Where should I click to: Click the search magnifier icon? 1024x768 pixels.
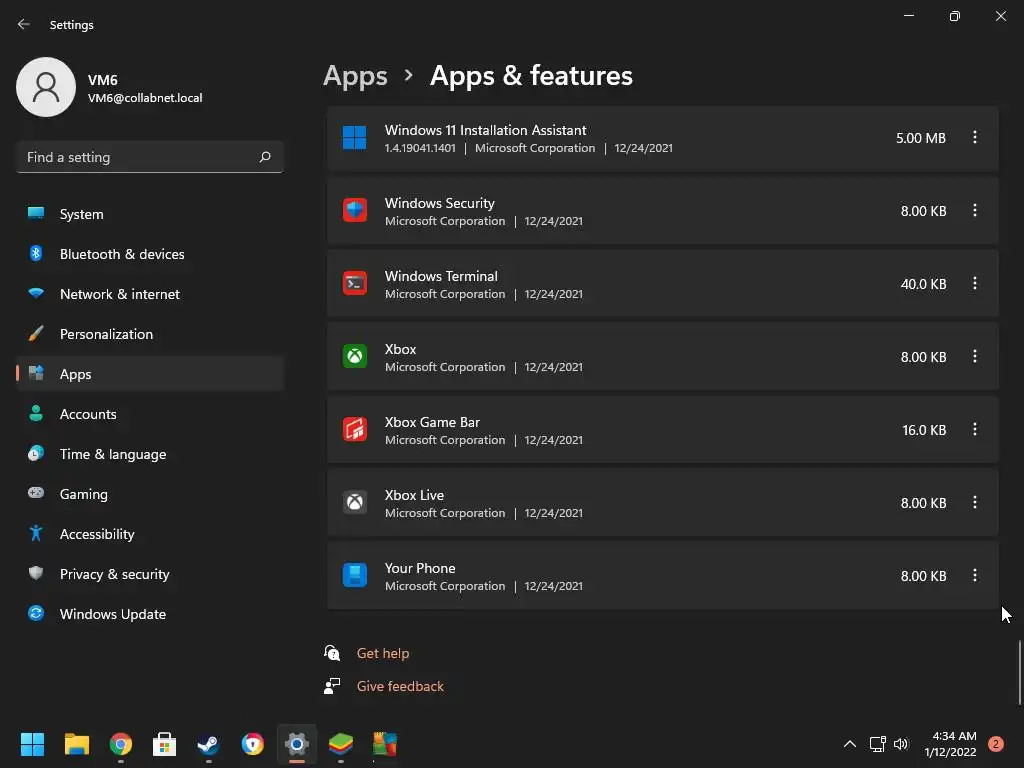pos(264,157)
